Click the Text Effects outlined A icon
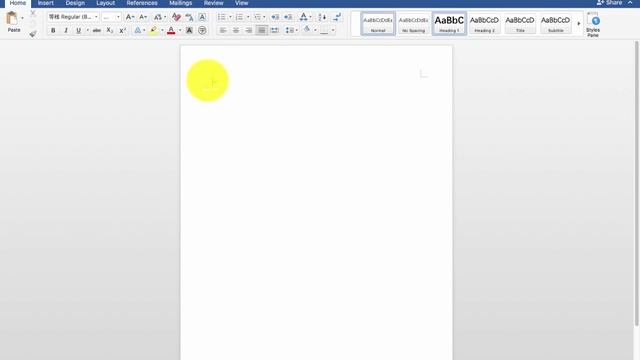 [138, 31]
